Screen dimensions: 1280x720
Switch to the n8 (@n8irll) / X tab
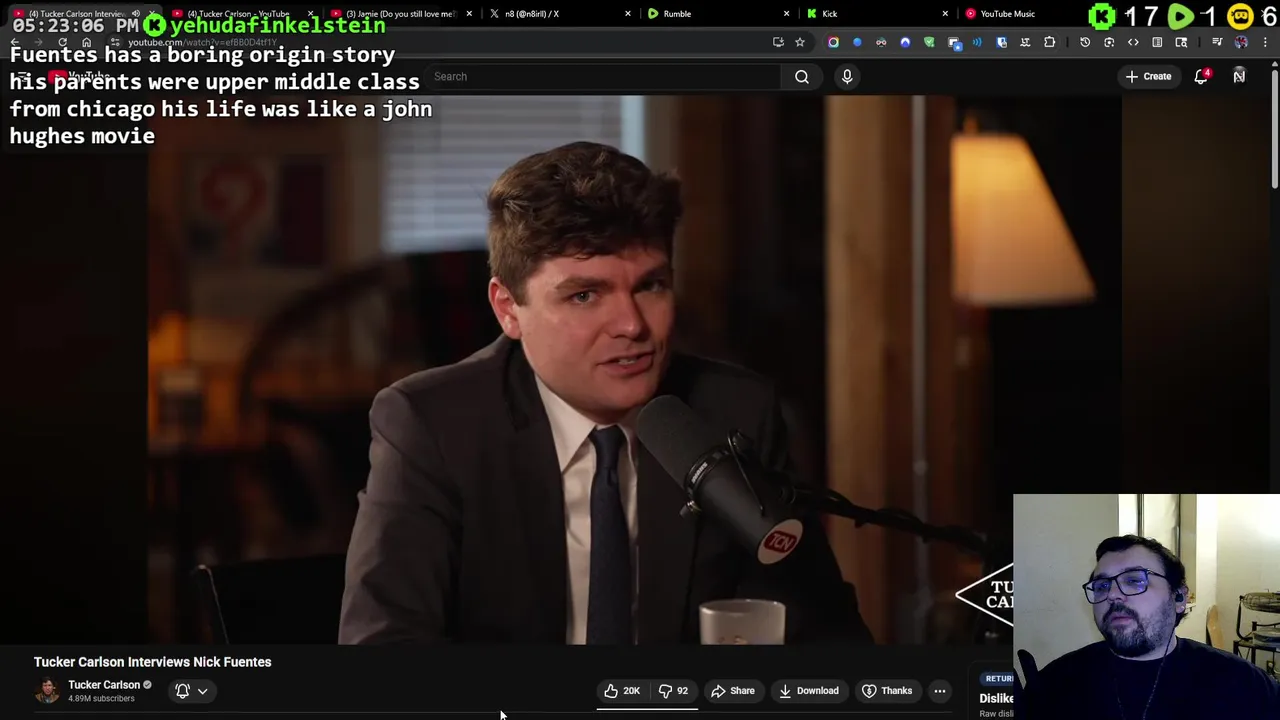[x=558, y=14]
